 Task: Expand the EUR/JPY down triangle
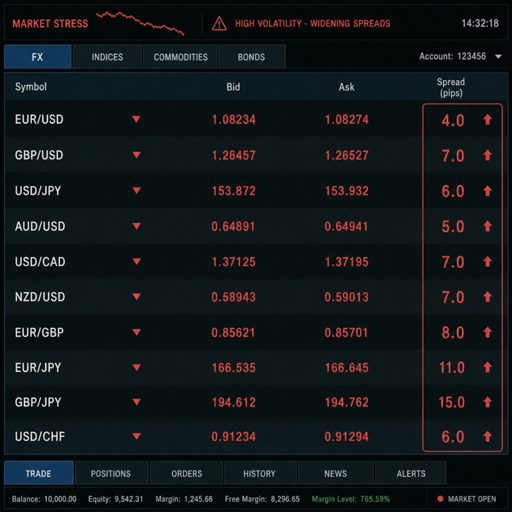[x=136, y=367]
